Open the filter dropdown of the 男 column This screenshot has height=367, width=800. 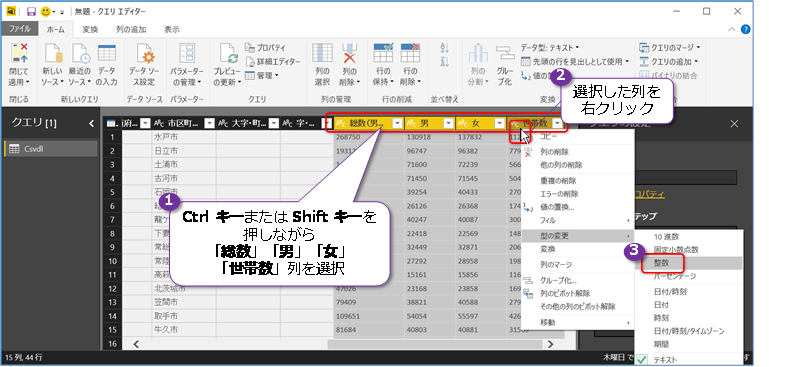(x=448, y=123)
